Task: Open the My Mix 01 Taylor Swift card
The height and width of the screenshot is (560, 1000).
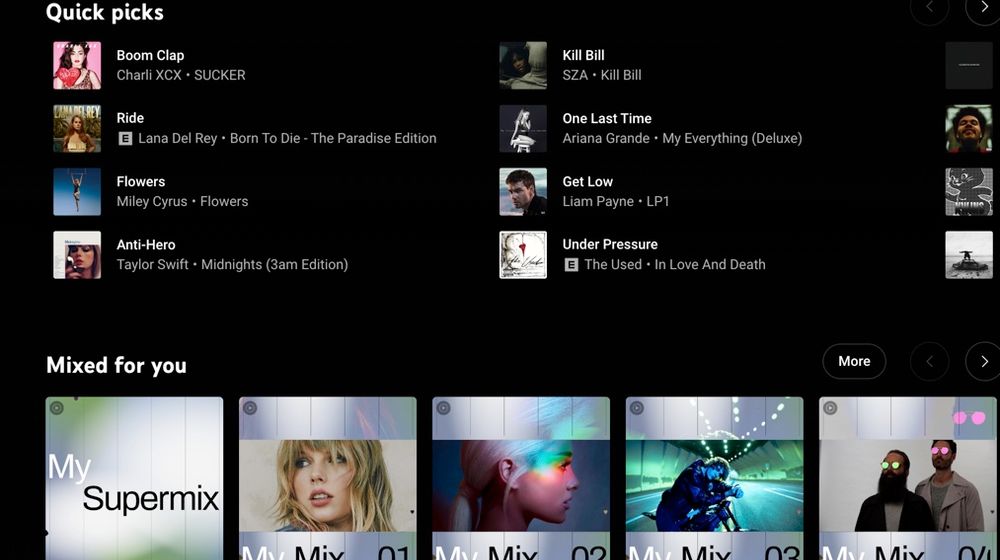Action: tap(327, 478)
